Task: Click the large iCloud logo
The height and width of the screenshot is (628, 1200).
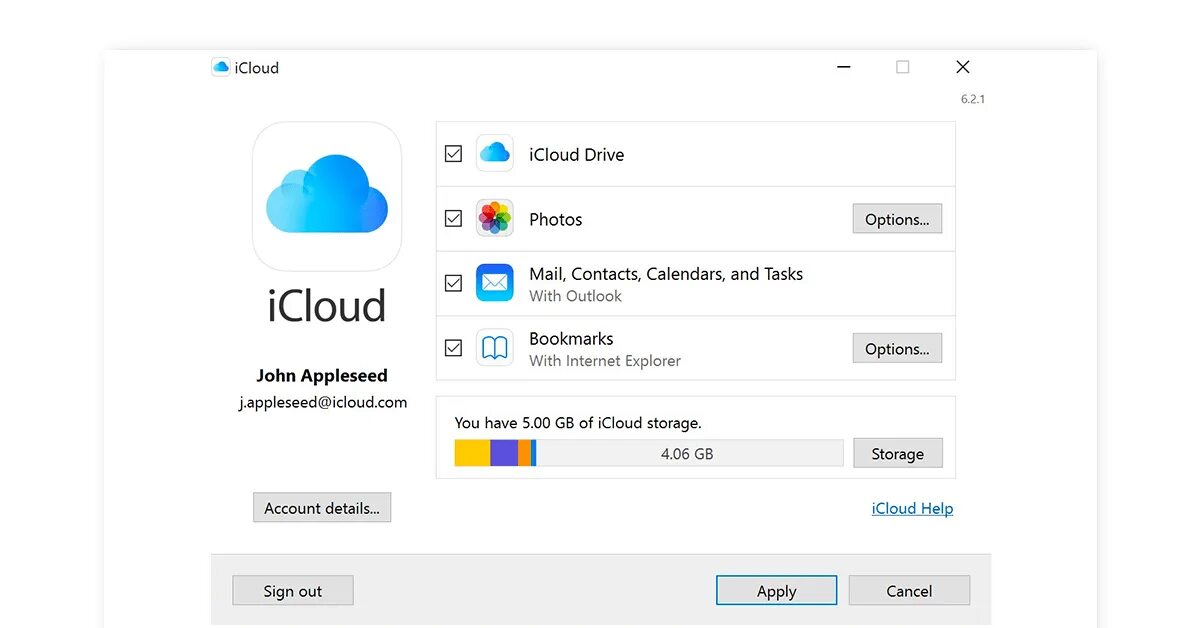Action: pyautogui.click(x=327, y=196)
